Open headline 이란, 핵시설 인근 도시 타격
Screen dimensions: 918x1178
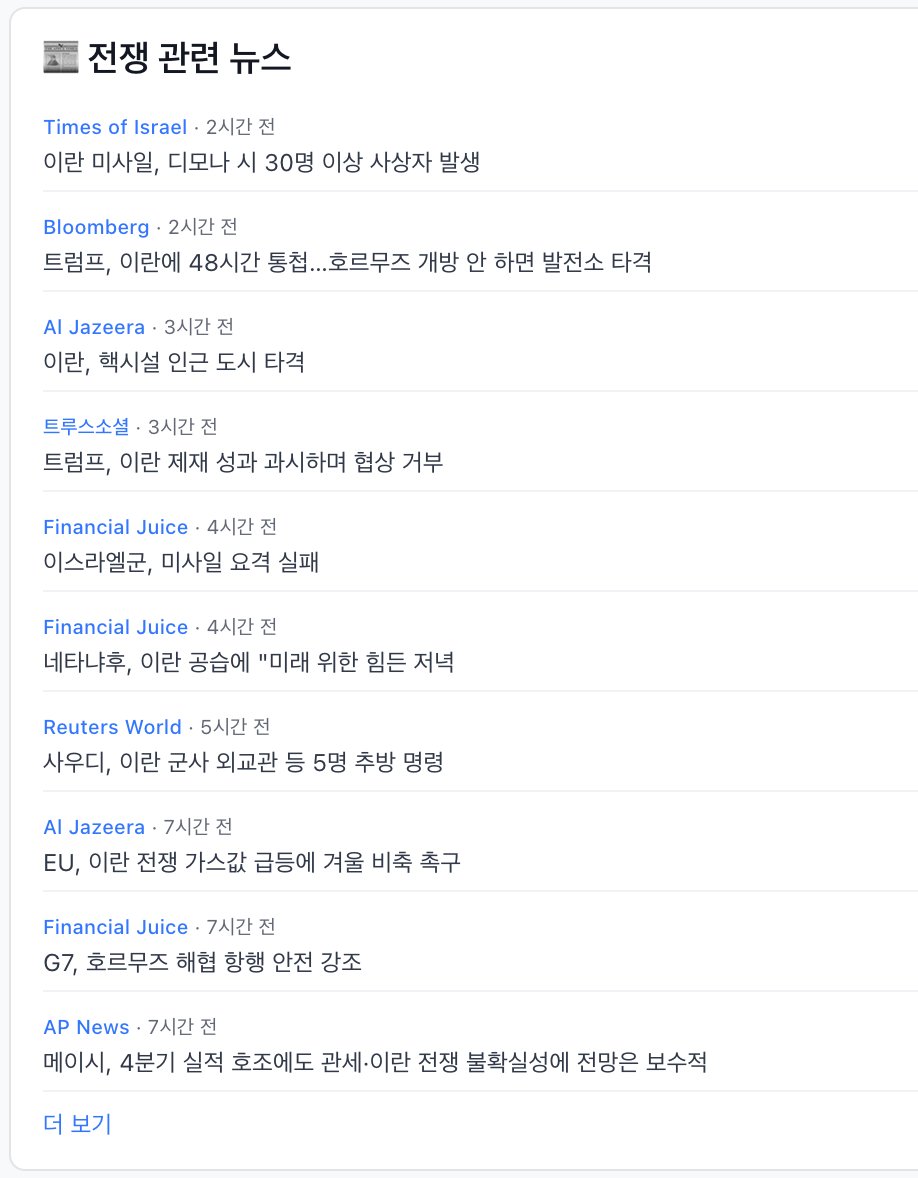pos(174,362)
